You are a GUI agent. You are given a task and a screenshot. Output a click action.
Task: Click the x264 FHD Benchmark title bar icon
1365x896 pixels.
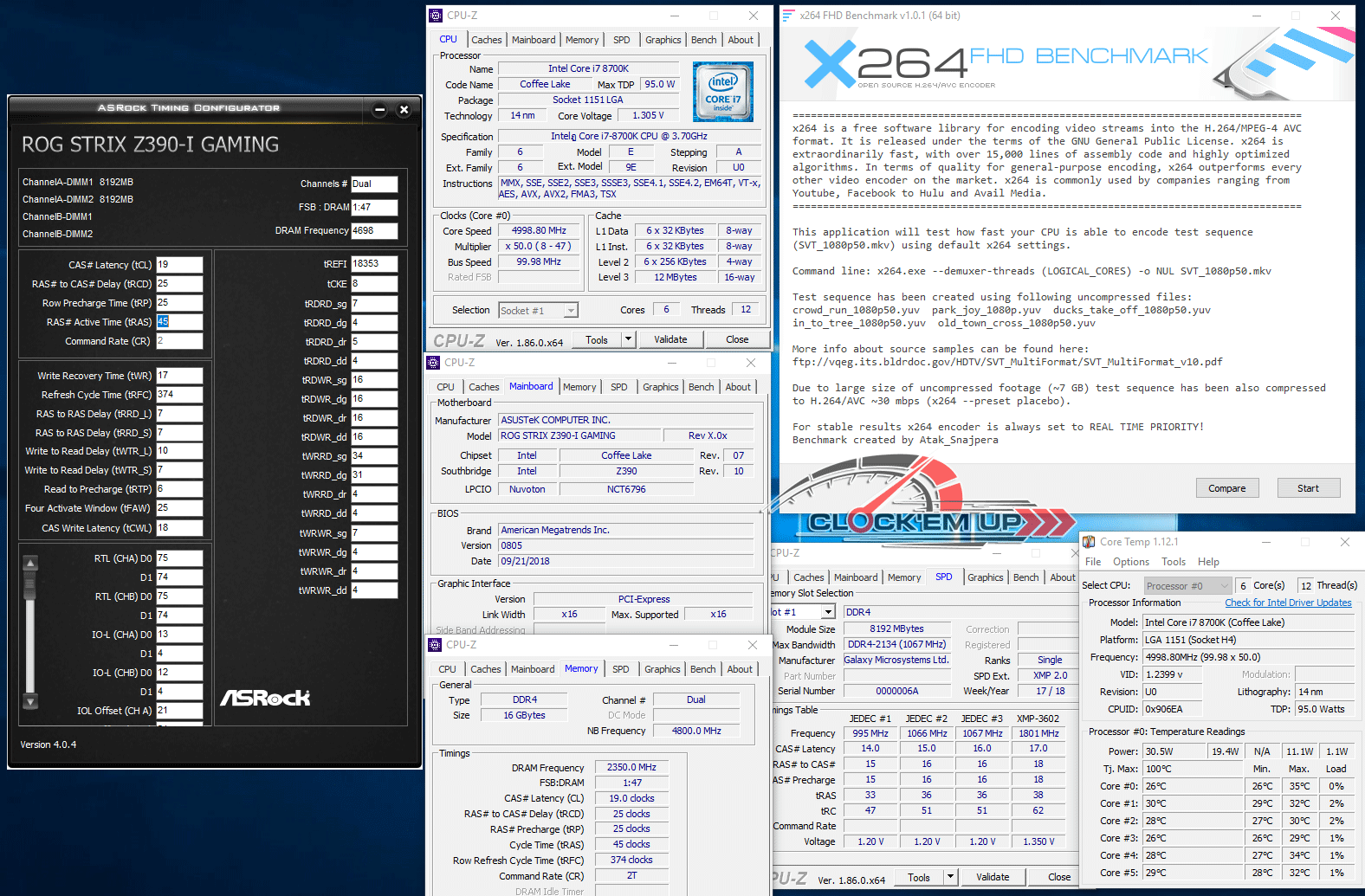788,16
